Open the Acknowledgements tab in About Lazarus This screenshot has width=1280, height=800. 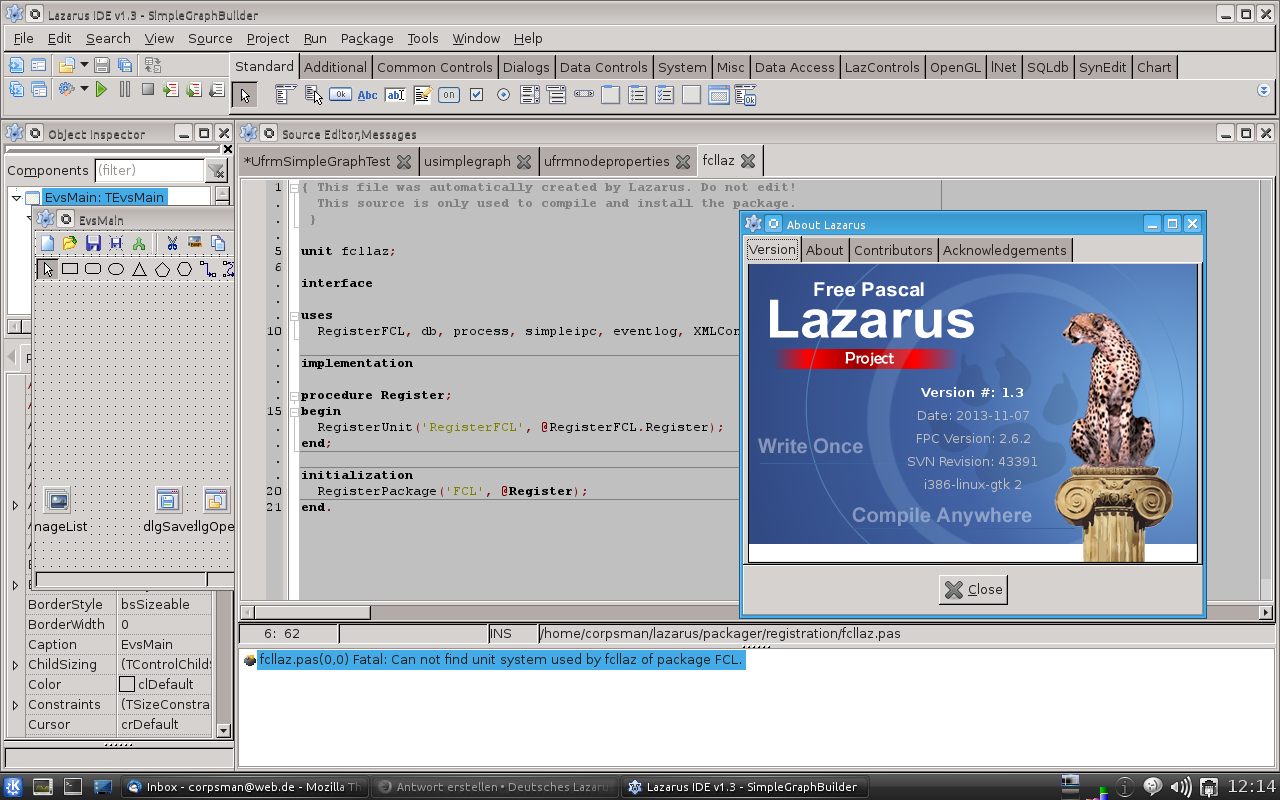click(1004, 250)
